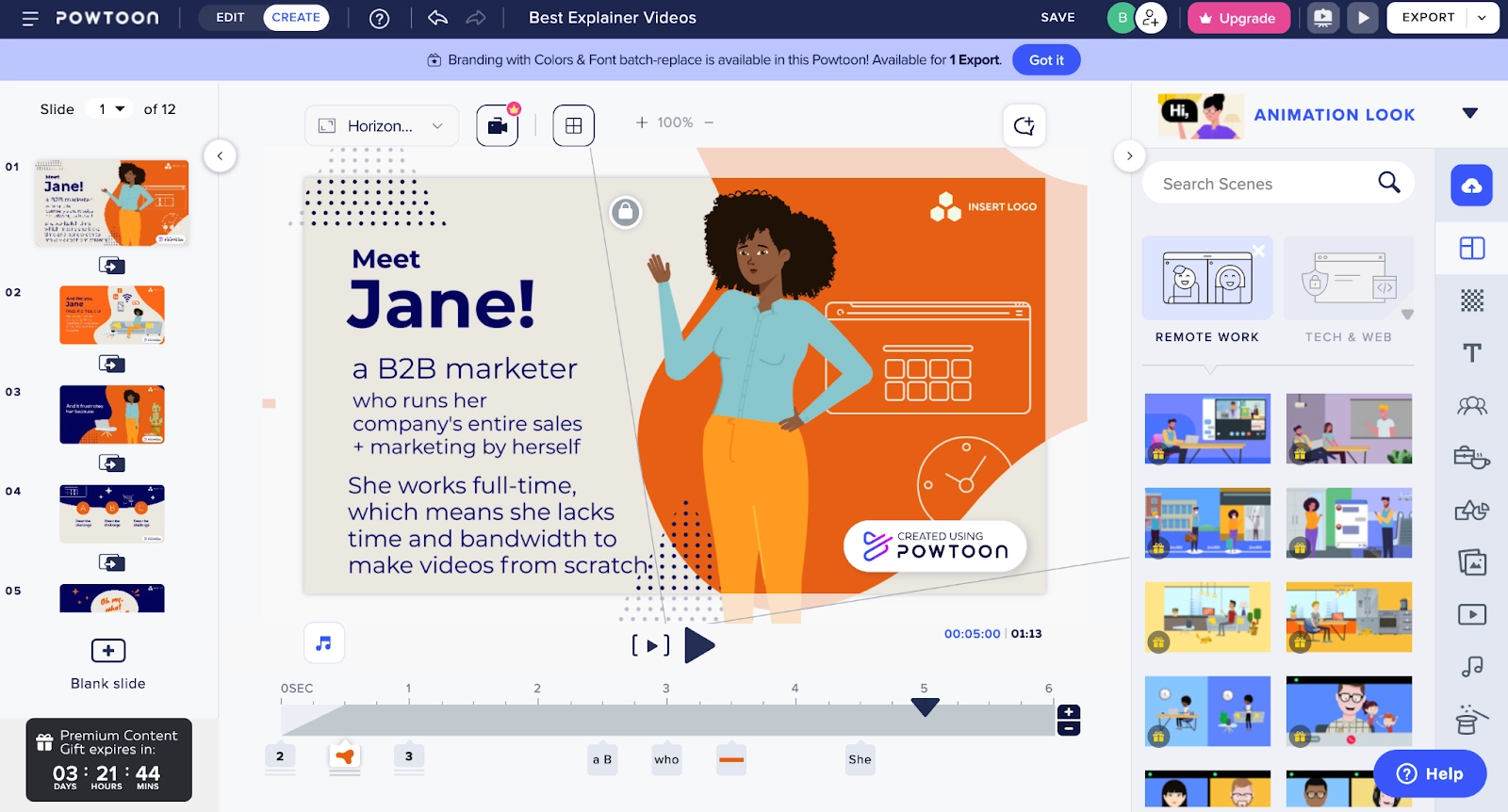This screenshot has width=1508, height=812.
Task: Zoom in the canvas with plus
Action: pos(642,122)
